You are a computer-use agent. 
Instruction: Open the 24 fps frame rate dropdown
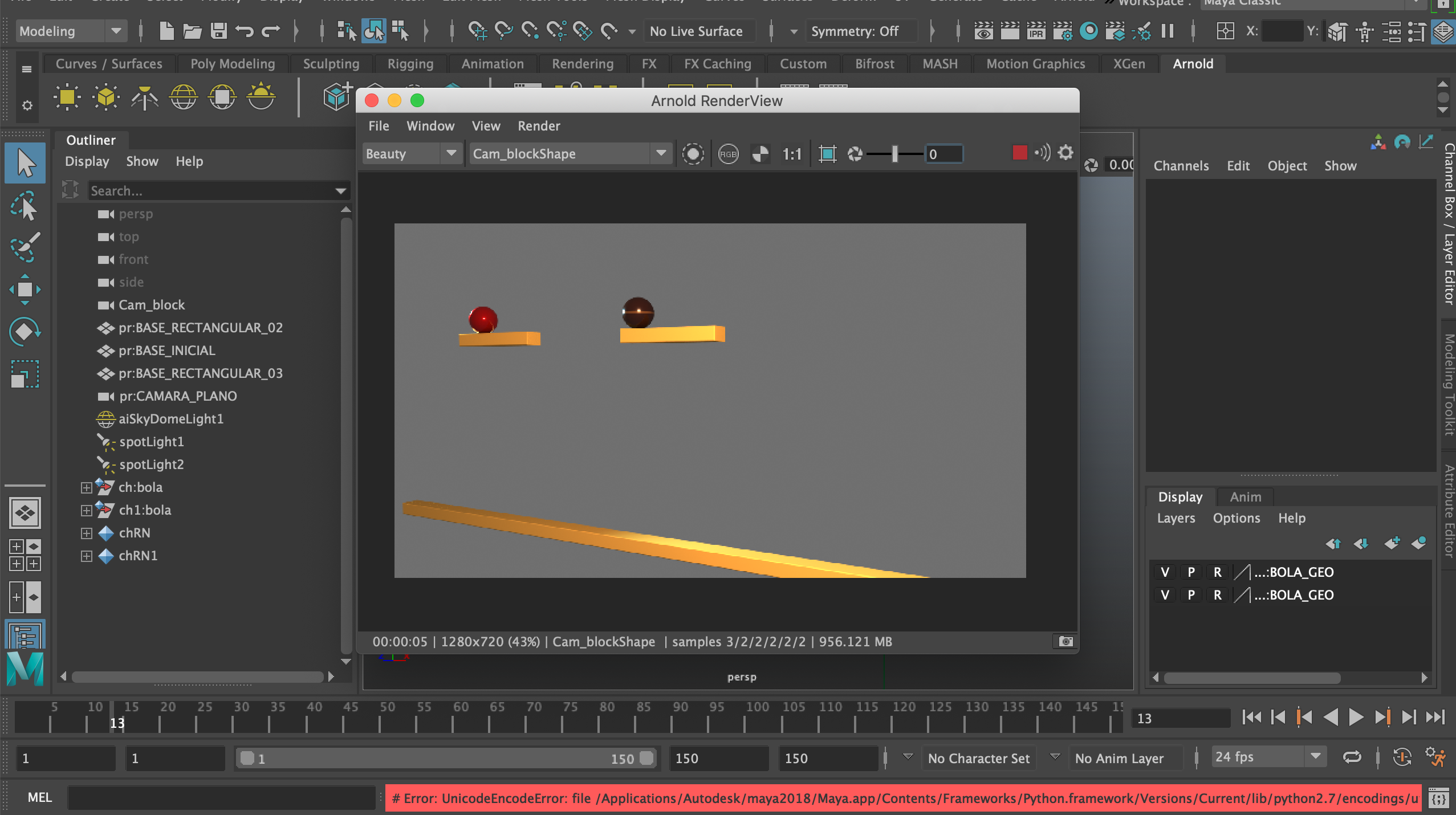click(x=1315, y=757)
